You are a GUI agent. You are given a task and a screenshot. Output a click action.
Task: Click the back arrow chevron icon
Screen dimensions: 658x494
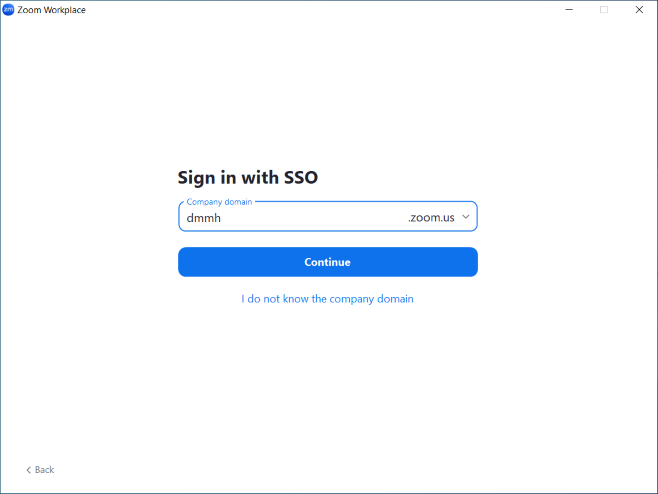click(x=28, y=470)
